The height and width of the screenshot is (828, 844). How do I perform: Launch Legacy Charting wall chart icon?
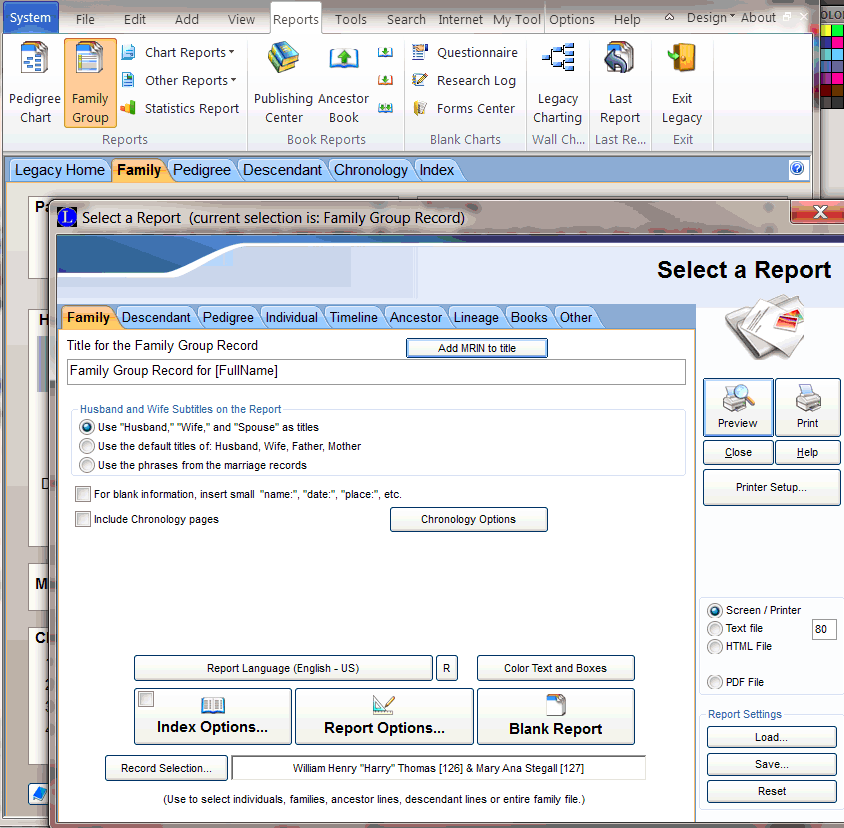click(x=558, y=57)
